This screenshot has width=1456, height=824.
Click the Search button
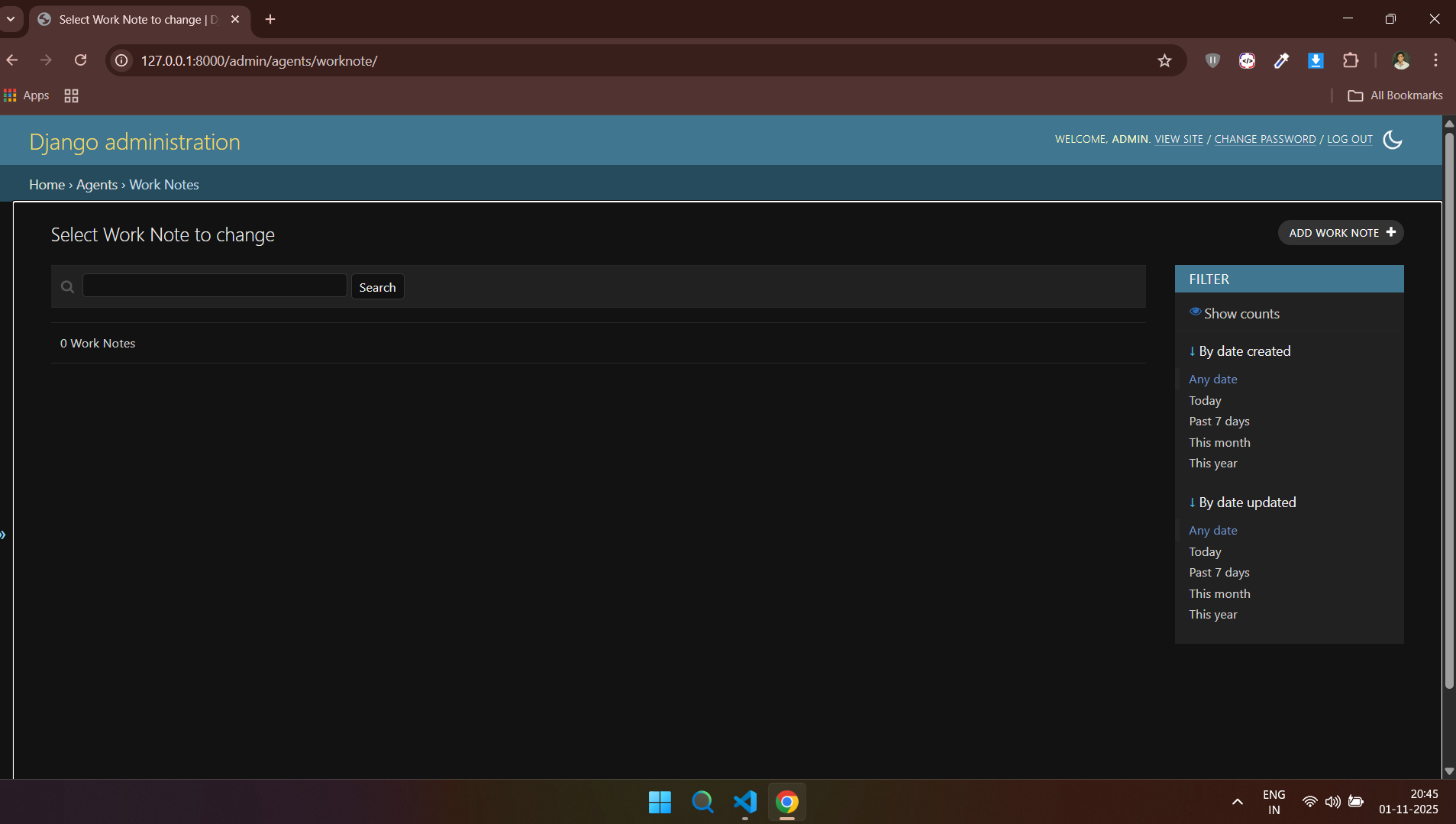coord(377,287)
